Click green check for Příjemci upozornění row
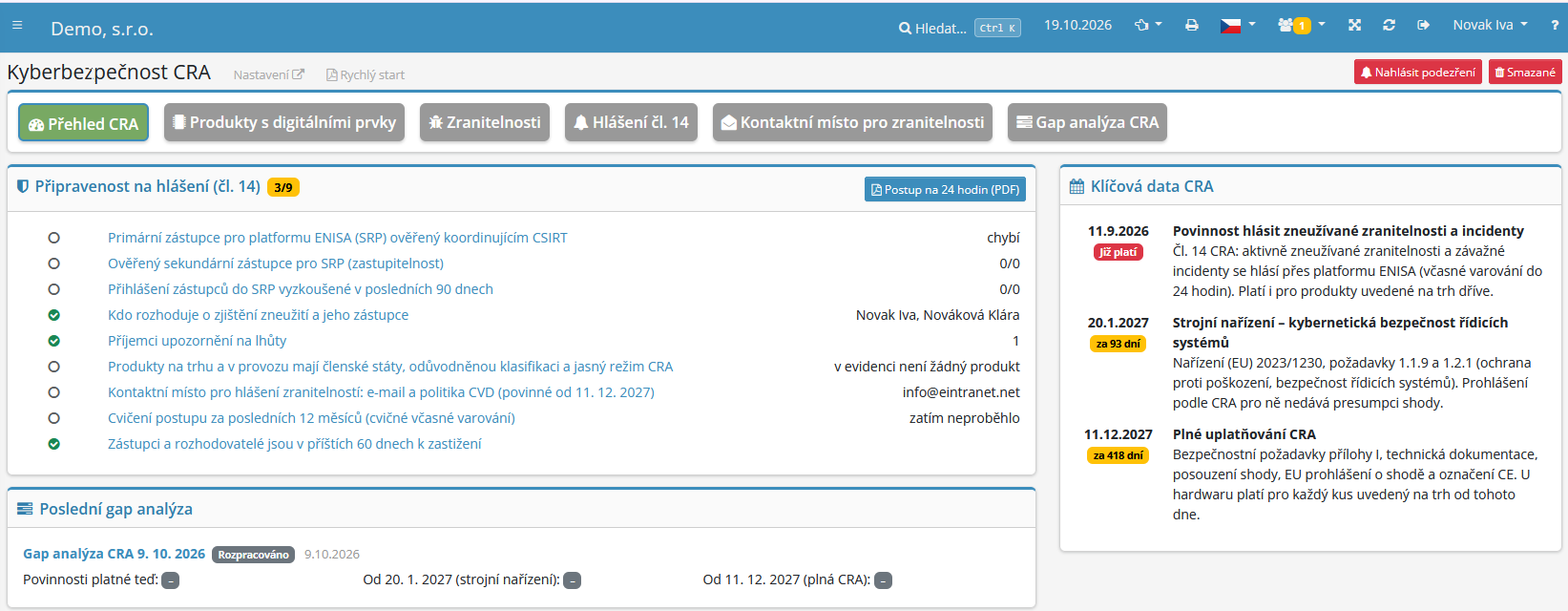 53,341
